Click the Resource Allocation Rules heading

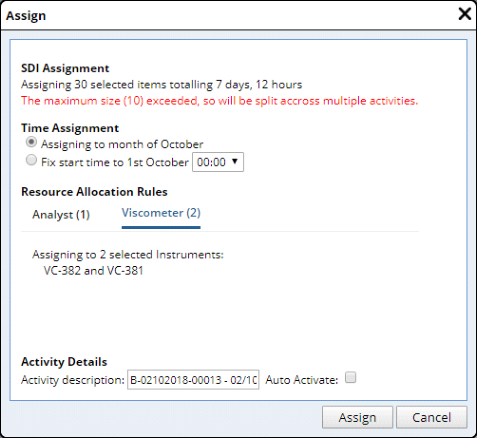point(94,192)
